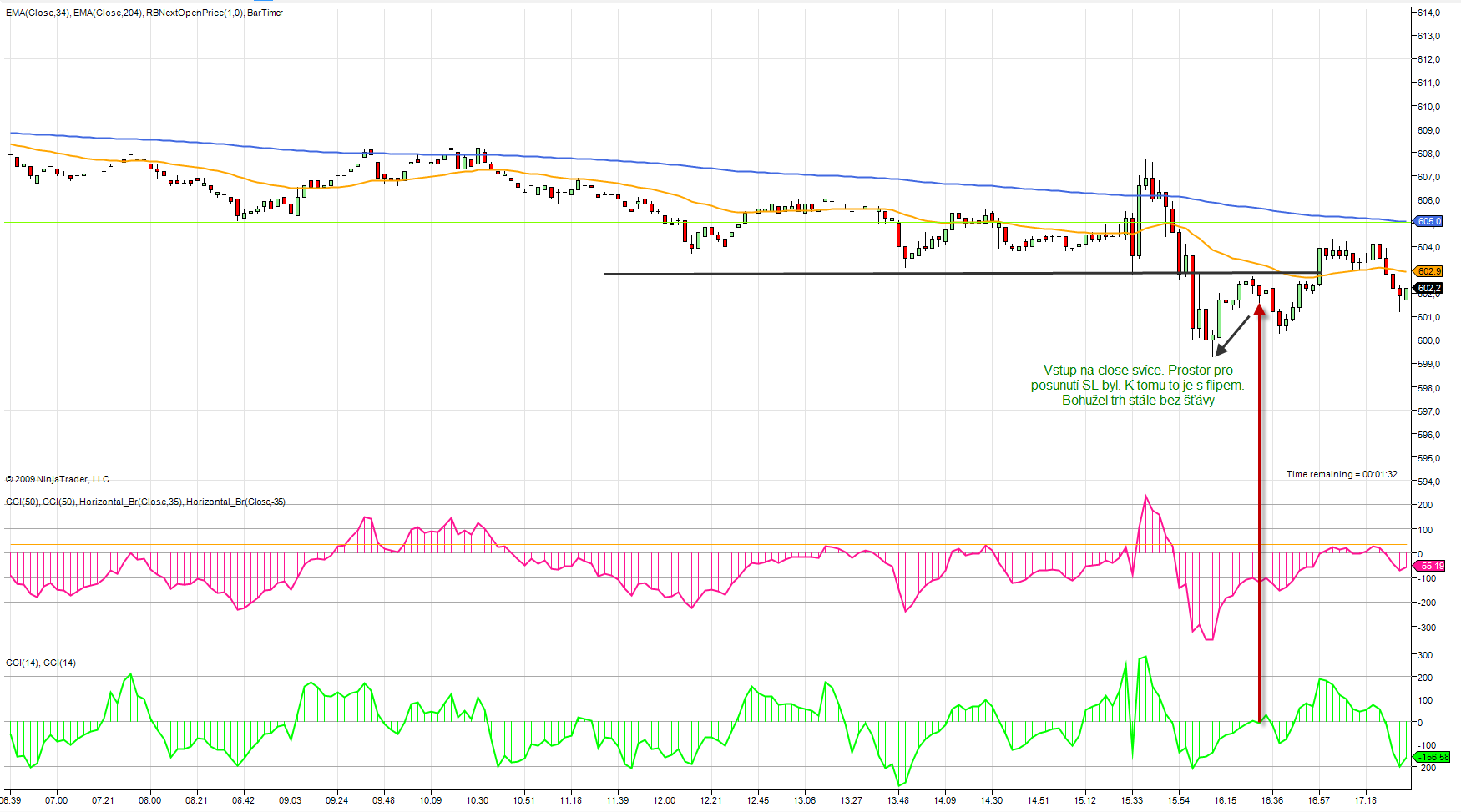This screenshot has height=812, width=1461.
Task: Click the CCI(50) panel indicator label
Action: [23, 502]
